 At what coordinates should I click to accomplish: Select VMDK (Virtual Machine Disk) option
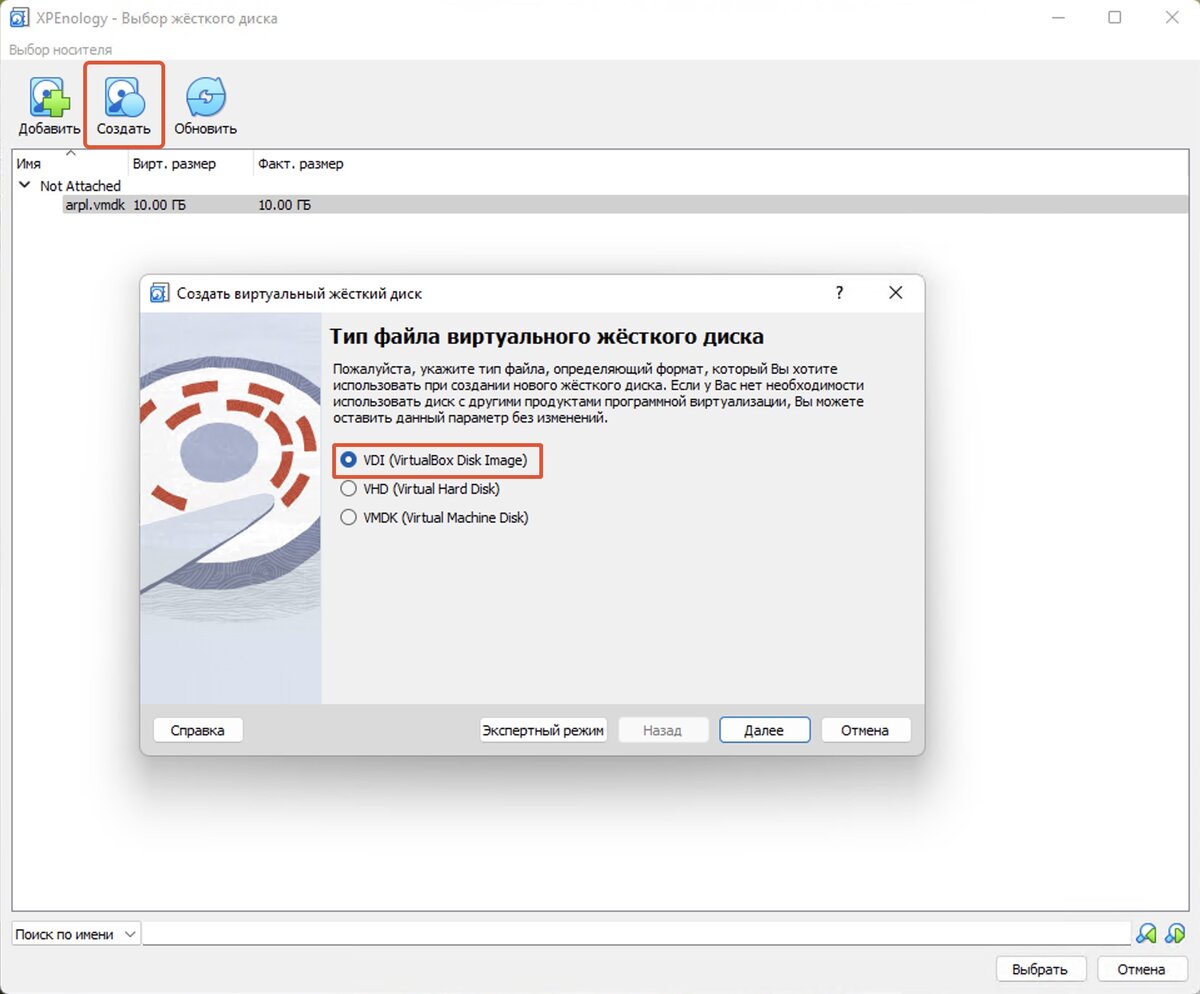[x=434, y=518]
